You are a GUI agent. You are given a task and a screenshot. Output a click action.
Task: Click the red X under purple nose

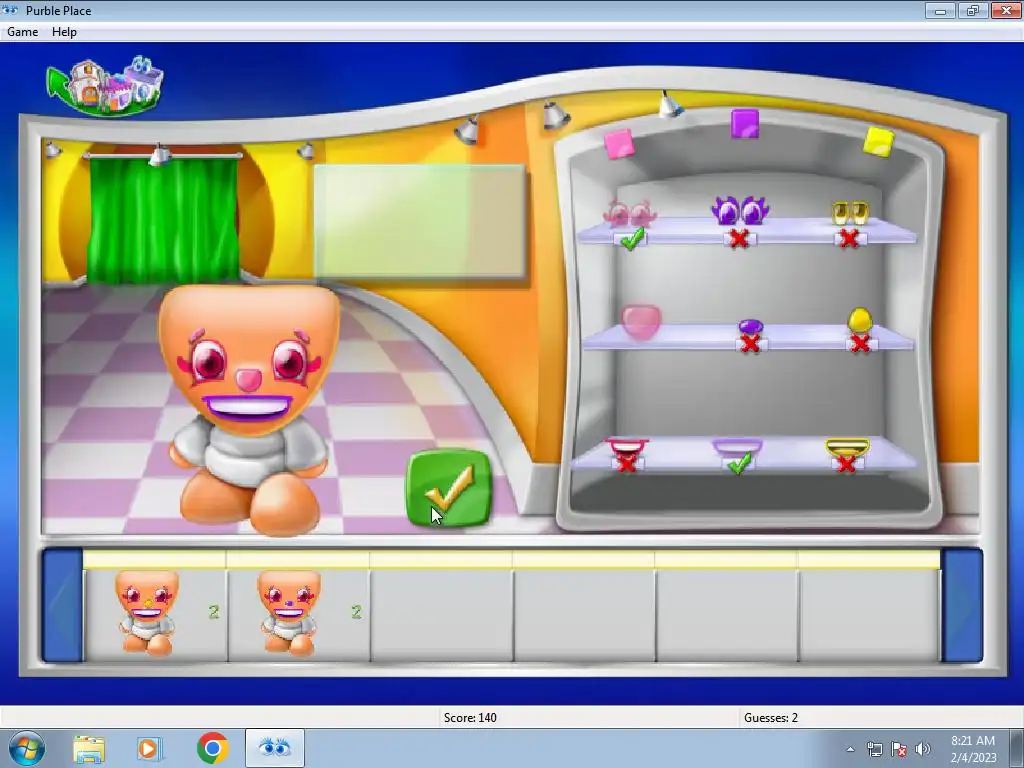pyautogui.click(x=750, y=344)
